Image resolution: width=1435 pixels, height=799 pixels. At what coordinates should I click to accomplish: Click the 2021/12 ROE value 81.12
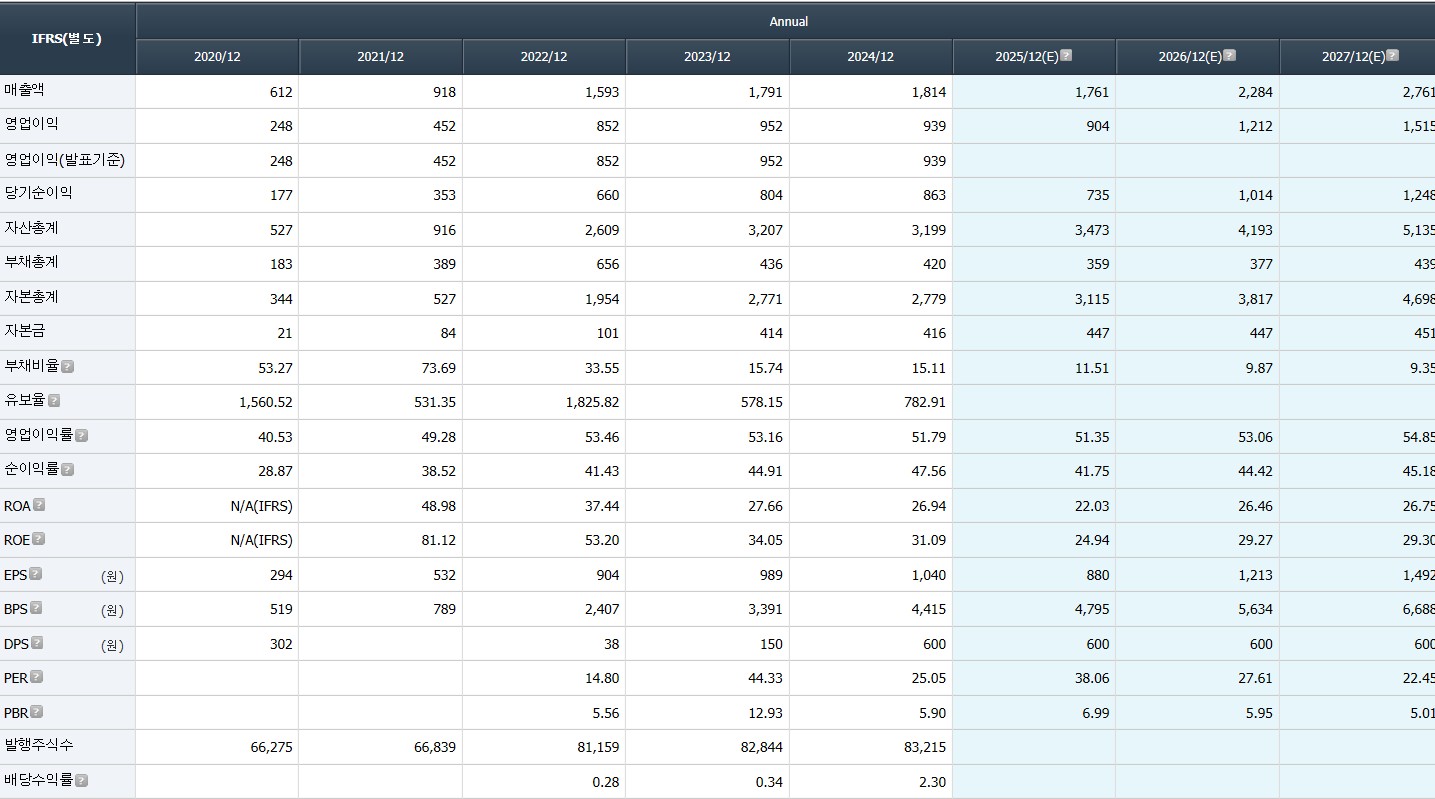click(x=438, y=540)
